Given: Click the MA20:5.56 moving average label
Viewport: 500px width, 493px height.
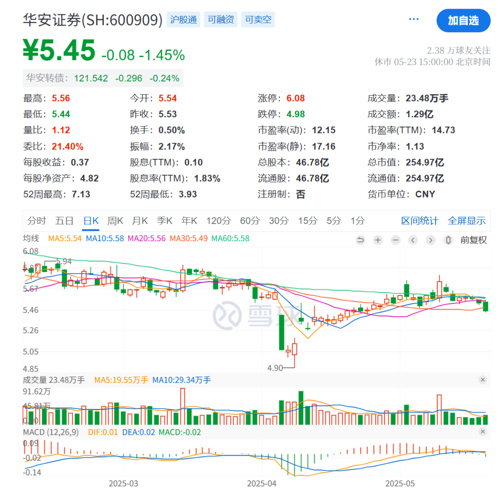Looking at the screenshot, I should point(147,238).
